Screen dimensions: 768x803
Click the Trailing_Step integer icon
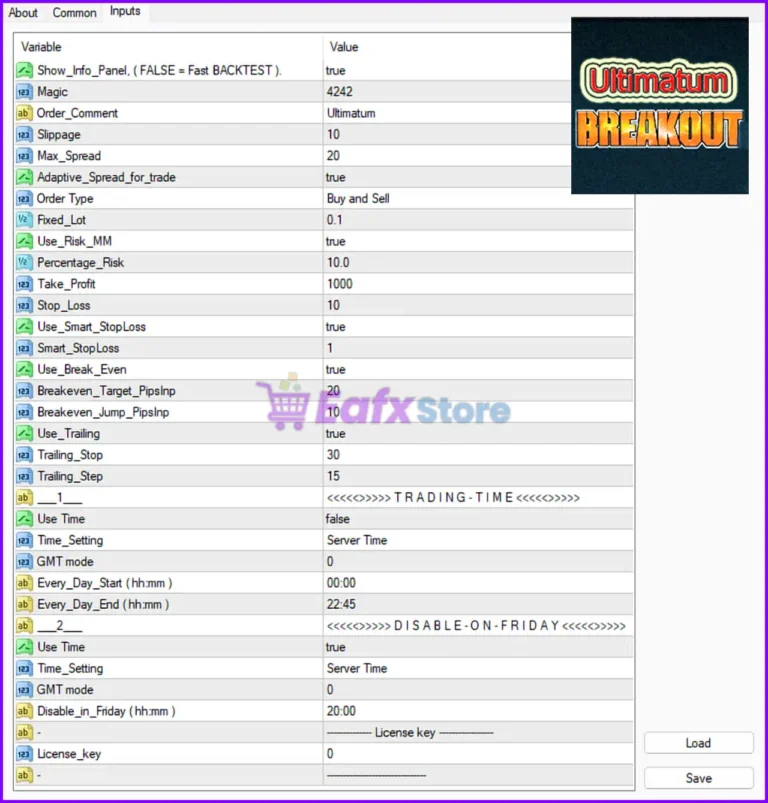pyautogui.click(x=24, y=476)
